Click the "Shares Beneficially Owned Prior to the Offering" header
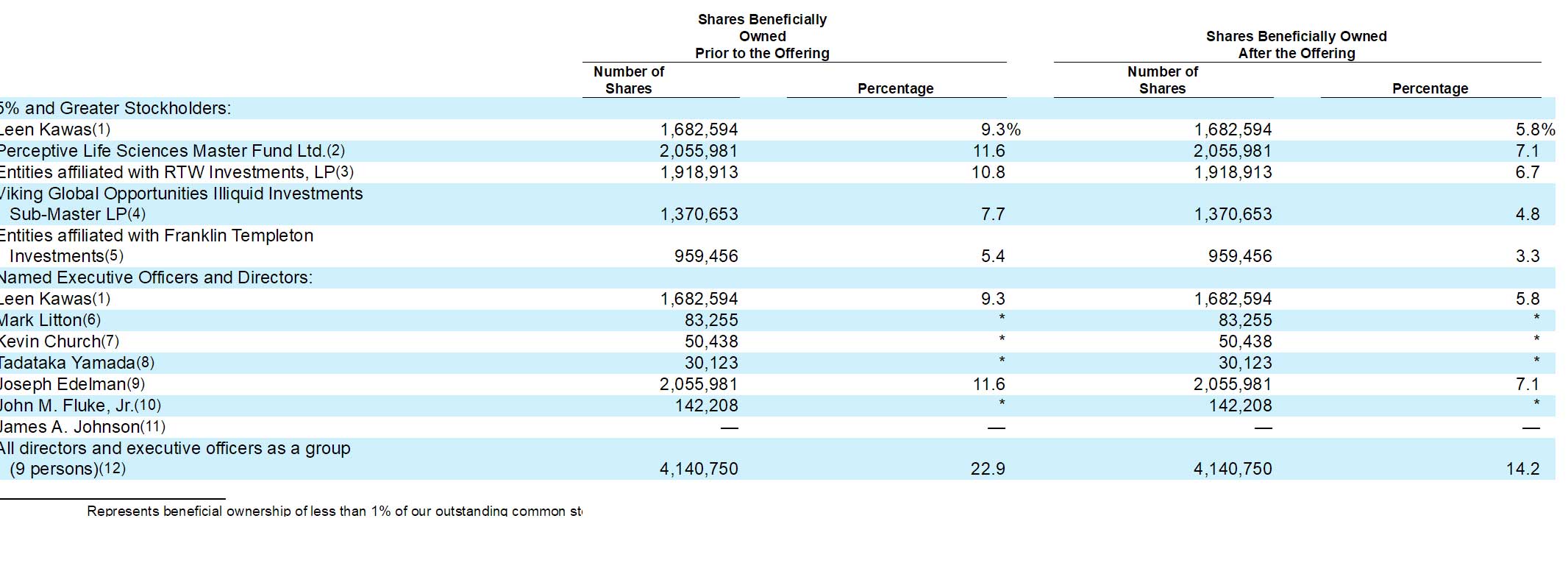The image size is (1568, 563). click(762, 36)
